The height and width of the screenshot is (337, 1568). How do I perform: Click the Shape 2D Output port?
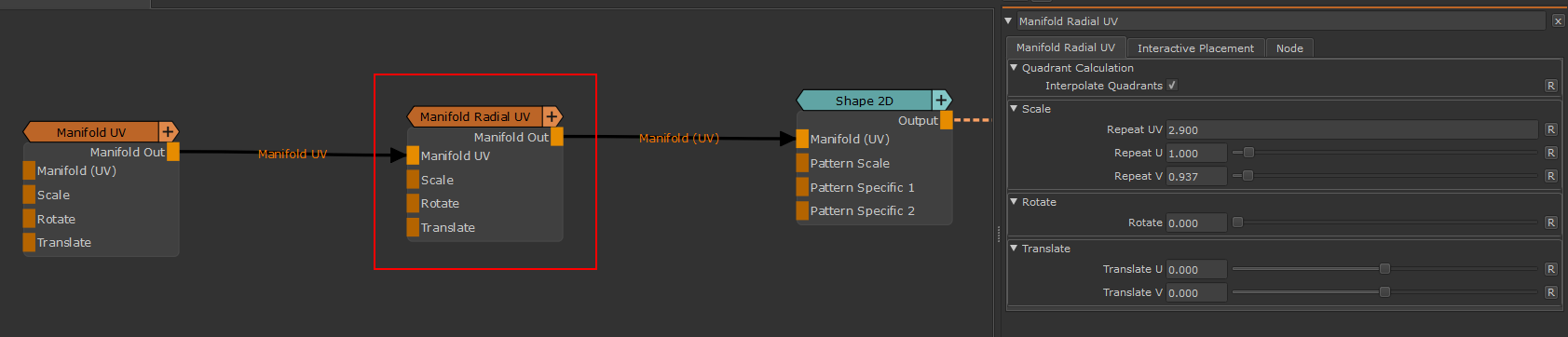(x=947, y=120)
